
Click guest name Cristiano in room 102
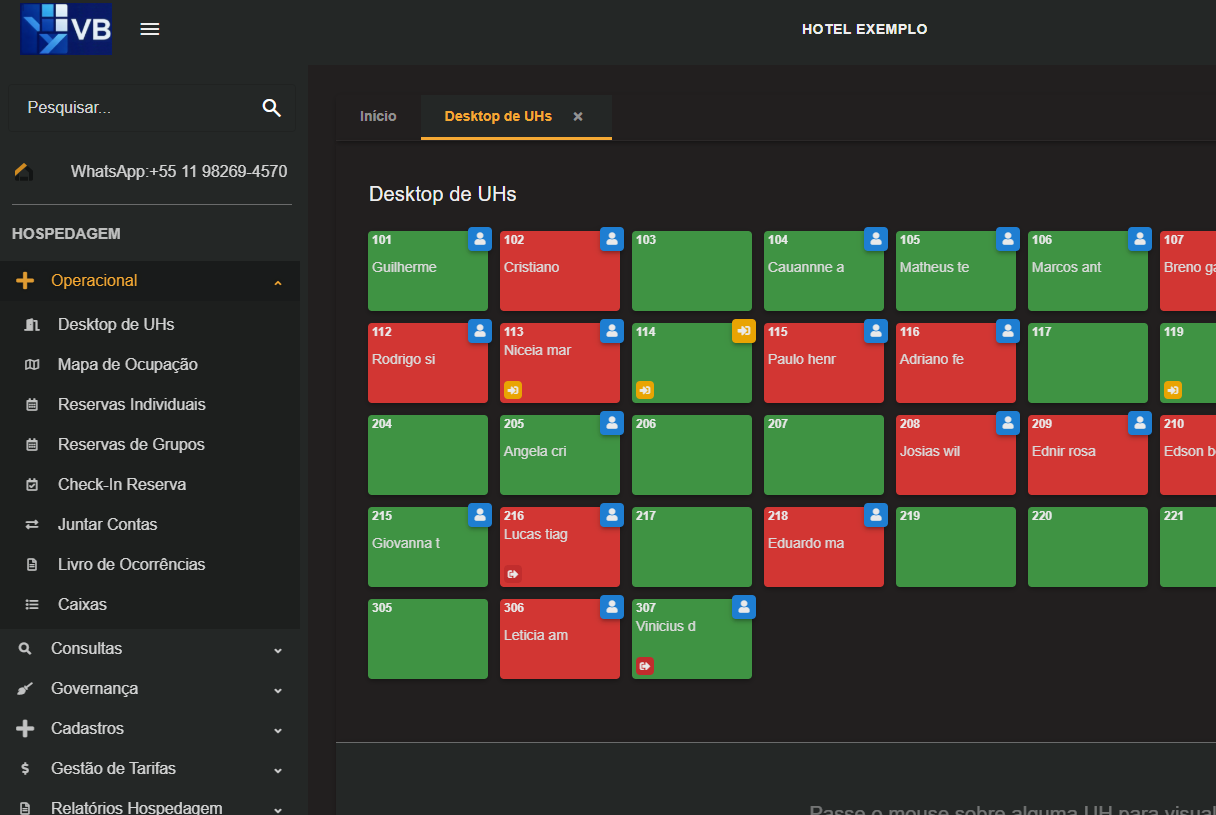tap(532, 267)
